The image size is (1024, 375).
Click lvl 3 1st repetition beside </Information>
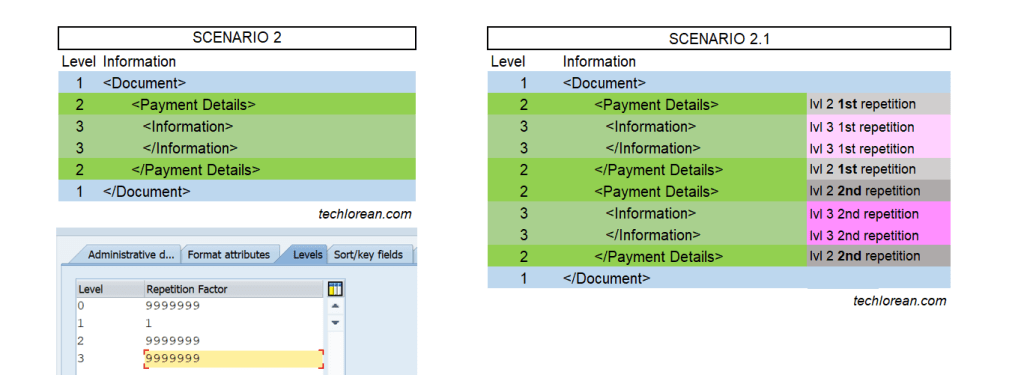tap(878, 148)
